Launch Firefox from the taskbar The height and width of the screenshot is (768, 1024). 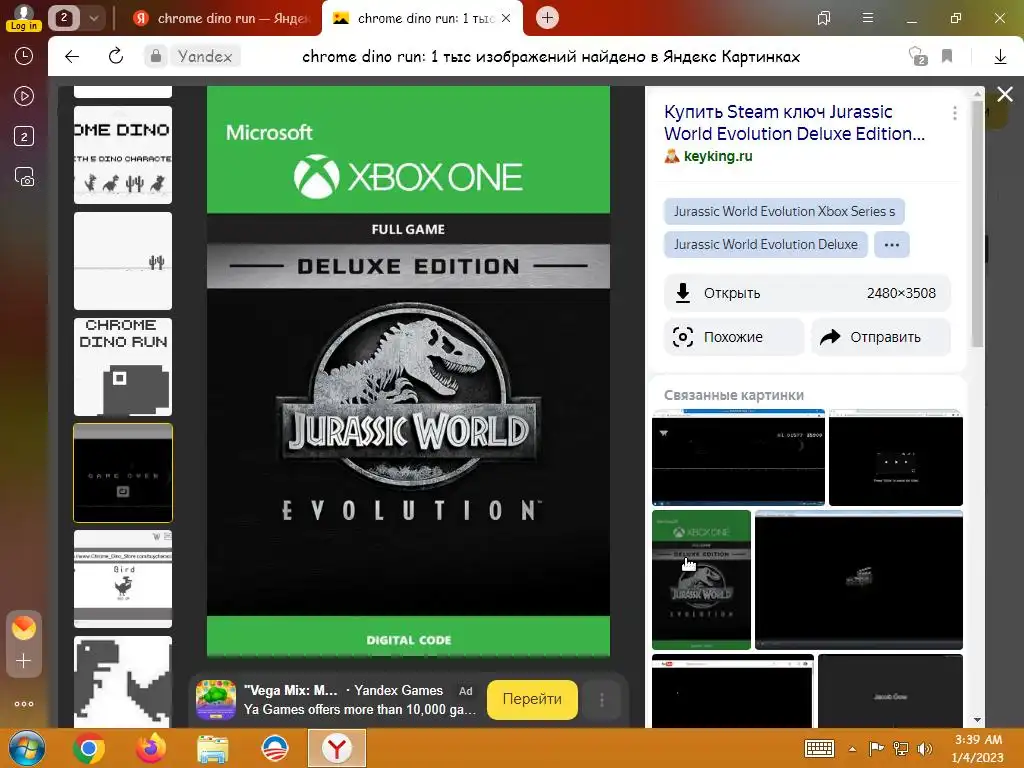(151, 748)
